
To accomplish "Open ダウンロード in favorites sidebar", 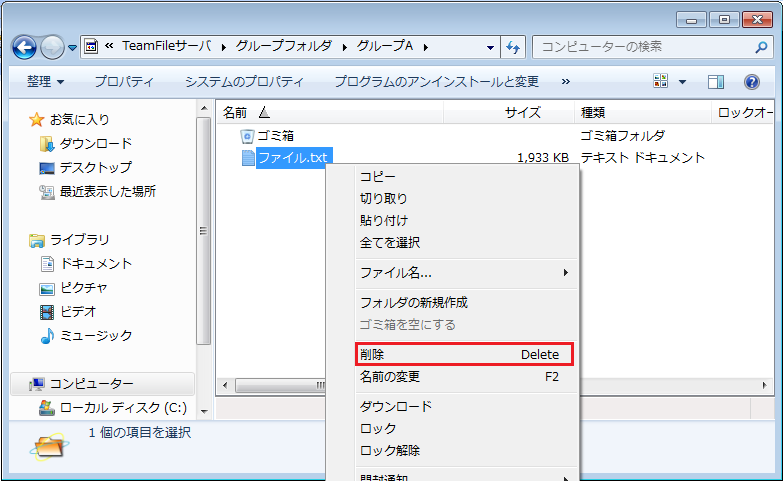I will coord(95,143).
